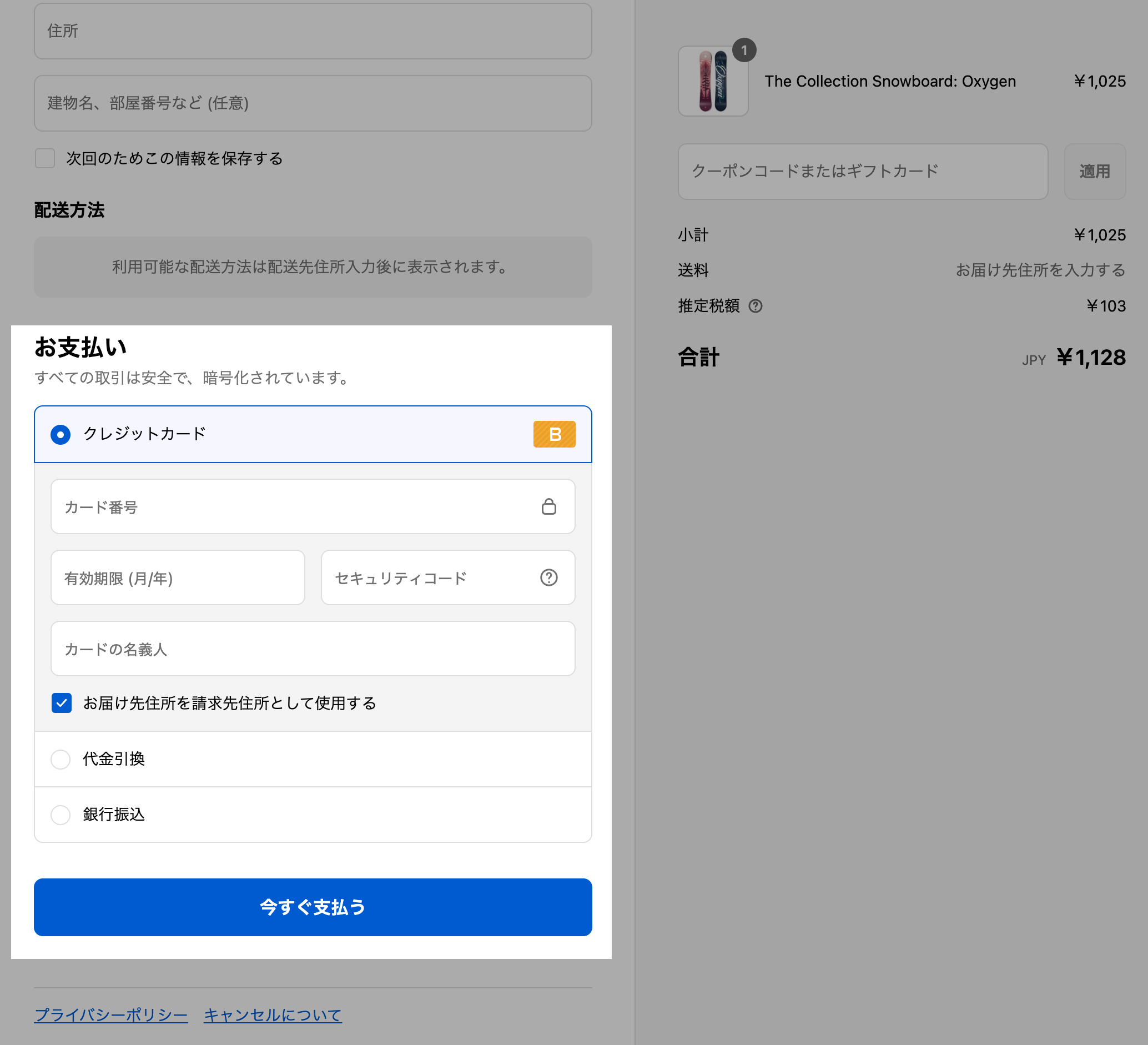Focus the 住所 address field
The image size is (1148, 1045).
(x=313, y=31)
